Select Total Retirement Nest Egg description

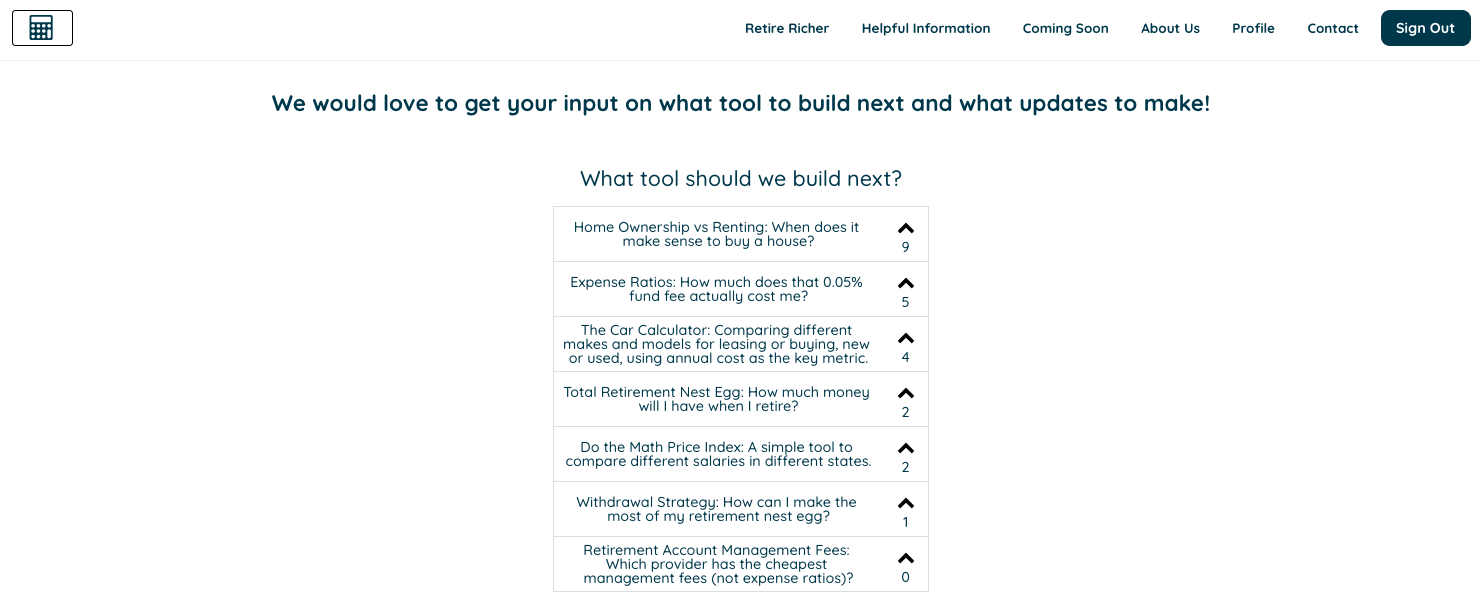coord(716,399)
